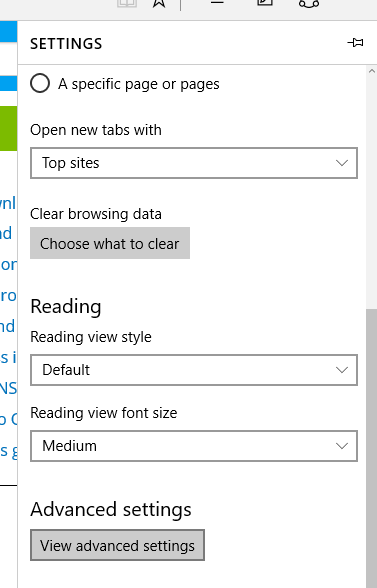Click the 'Reading view font size' label
The height and width of the screenshot is (588, 377).
(104, 413)
